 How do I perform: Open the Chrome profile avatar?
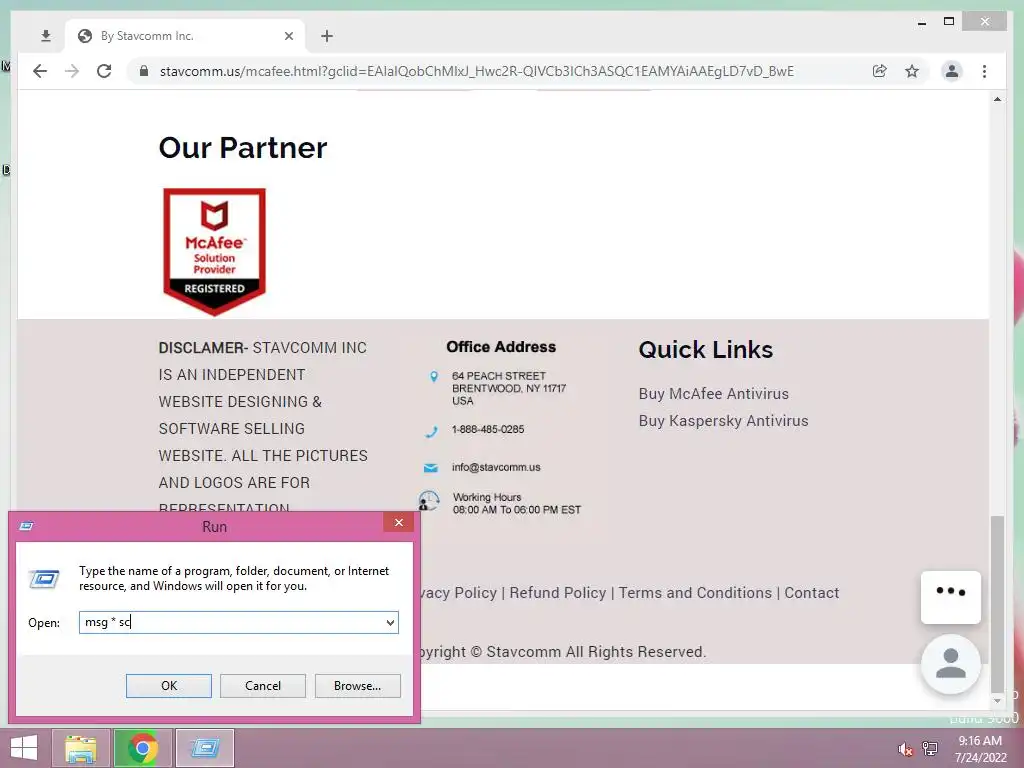click(952, 71)
